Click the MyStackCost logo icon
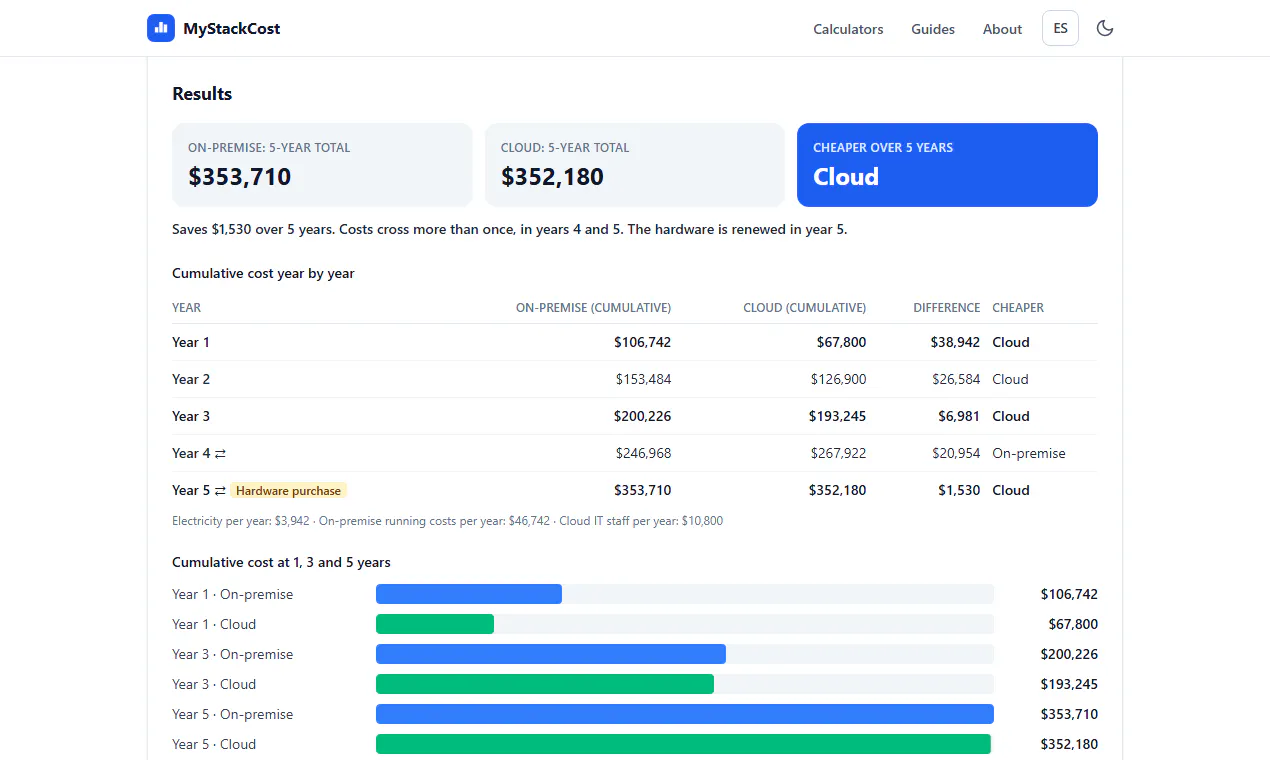 point(161,28)
